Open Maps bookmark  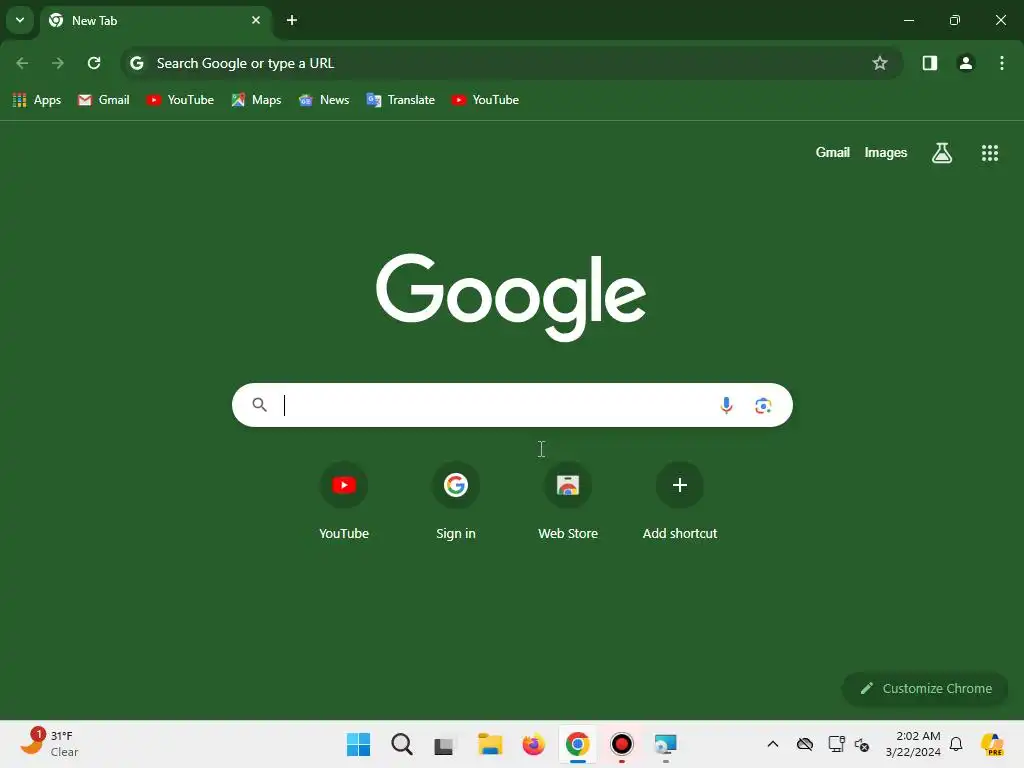pos(257,100)
